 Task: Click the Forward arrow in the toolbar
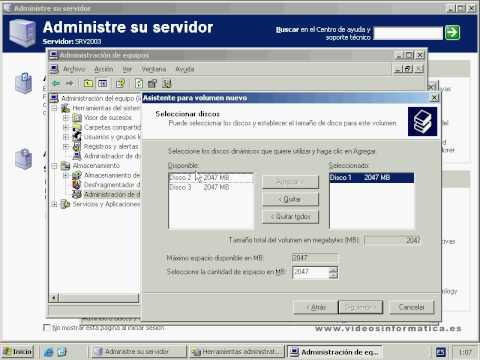pyautogui.click(x=69, y=83)
